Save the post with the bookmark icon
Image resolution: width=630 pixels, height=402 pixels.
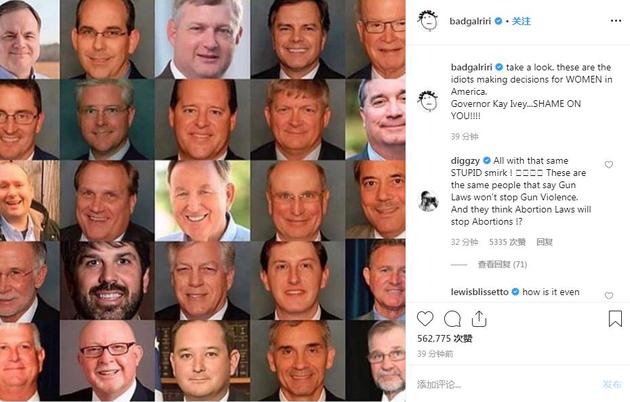[x=615, y=319]
